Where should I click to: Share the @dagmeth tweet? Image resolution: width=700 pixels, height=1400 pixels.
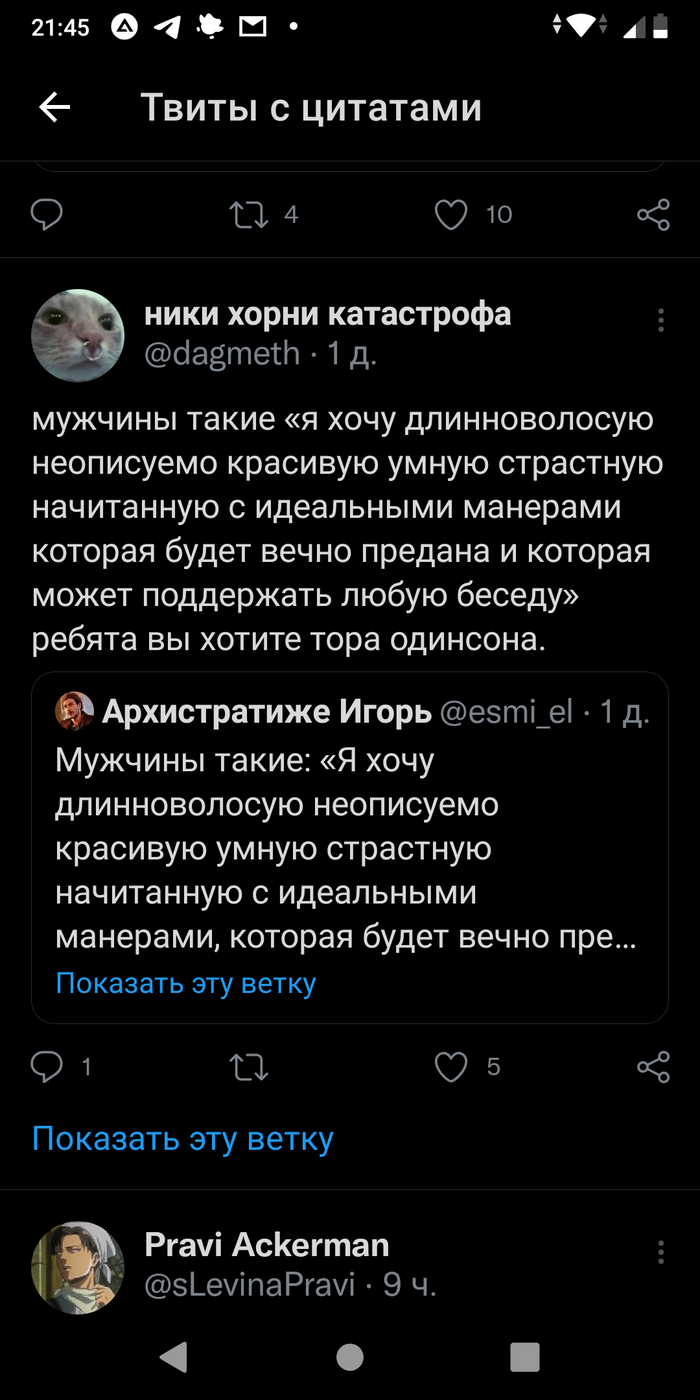coord(653,1068)
